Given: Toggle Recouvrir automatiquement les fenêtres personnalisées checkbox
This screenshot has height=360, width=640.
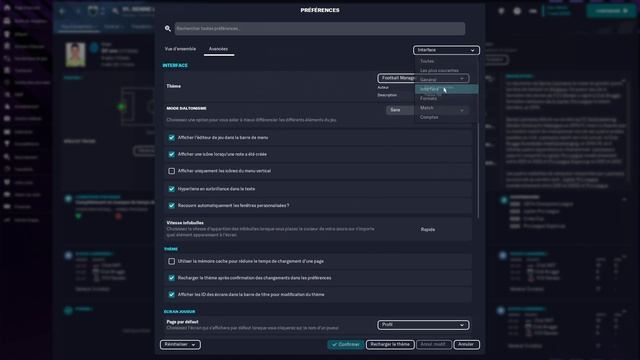Looking at the screenshot, I should coord(171,206).
